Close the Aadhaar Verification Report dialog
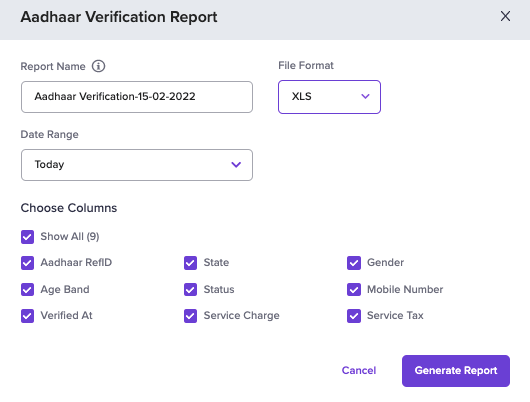The width and height of the screenshot is (530, 402). click(x=505, y=16)
